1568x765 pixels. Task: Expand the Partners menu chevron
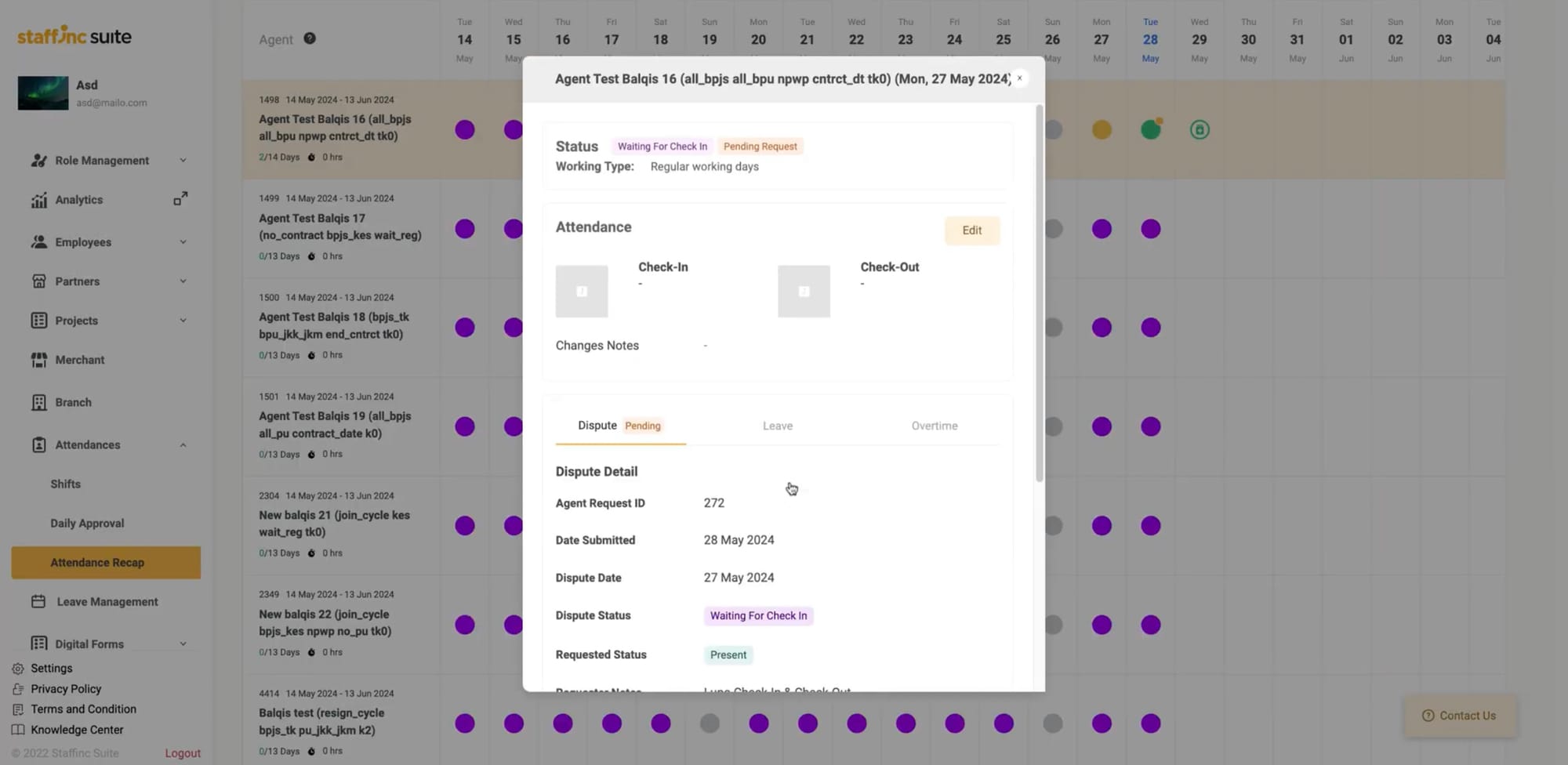(183, 281)
